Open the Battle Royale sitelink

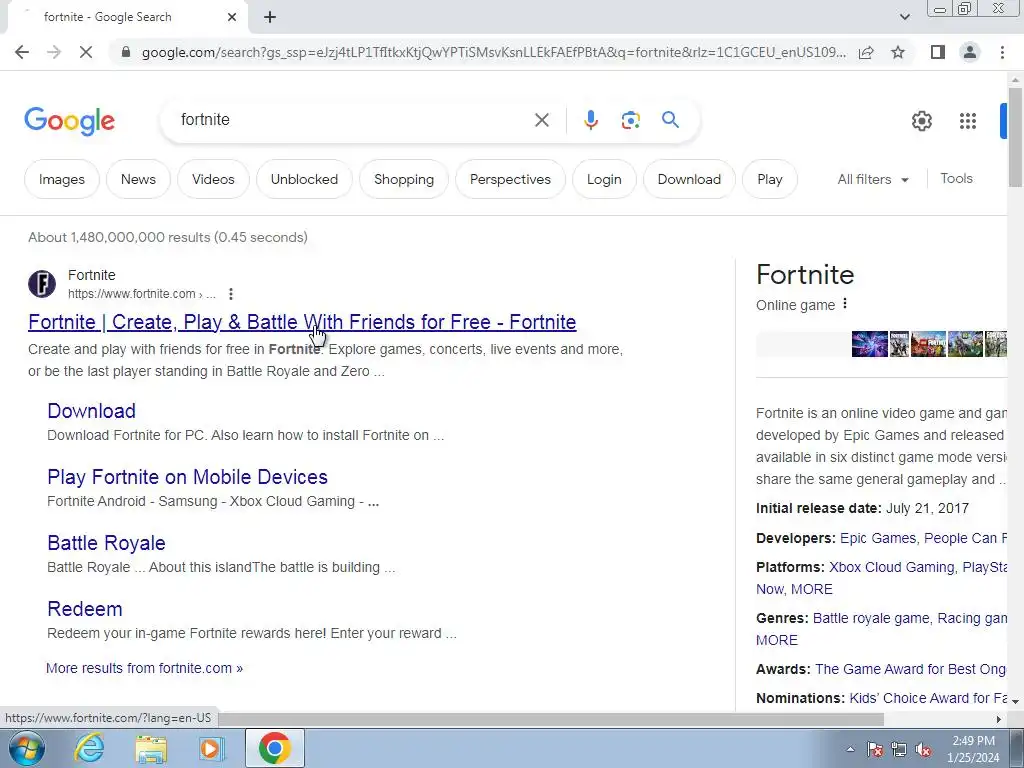pos(106,543)
